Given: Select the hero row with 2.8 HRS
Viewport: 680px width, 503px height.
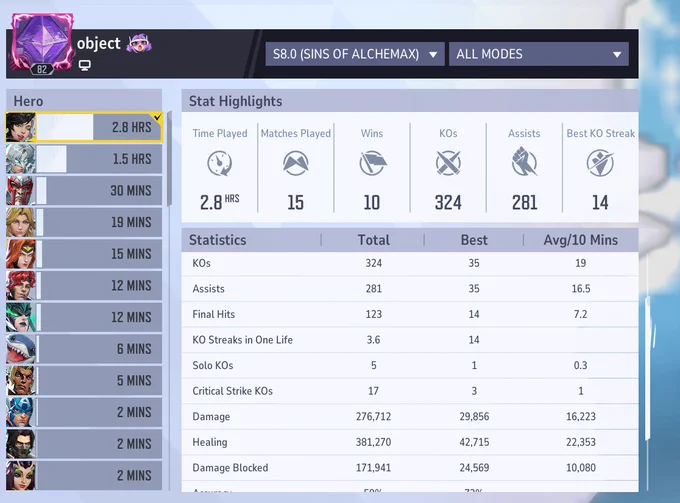Looking at the screenshot, I should pos(84,127).
